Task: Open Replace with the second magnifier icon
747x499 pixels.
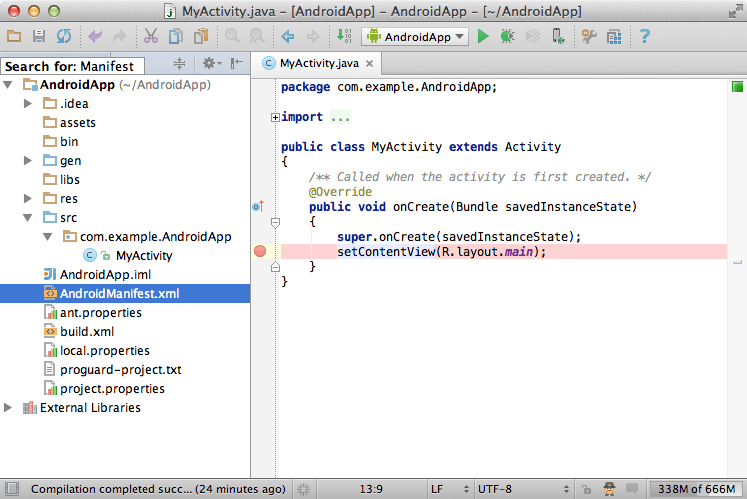Action: pyautogui.click(x=257, y=36)
